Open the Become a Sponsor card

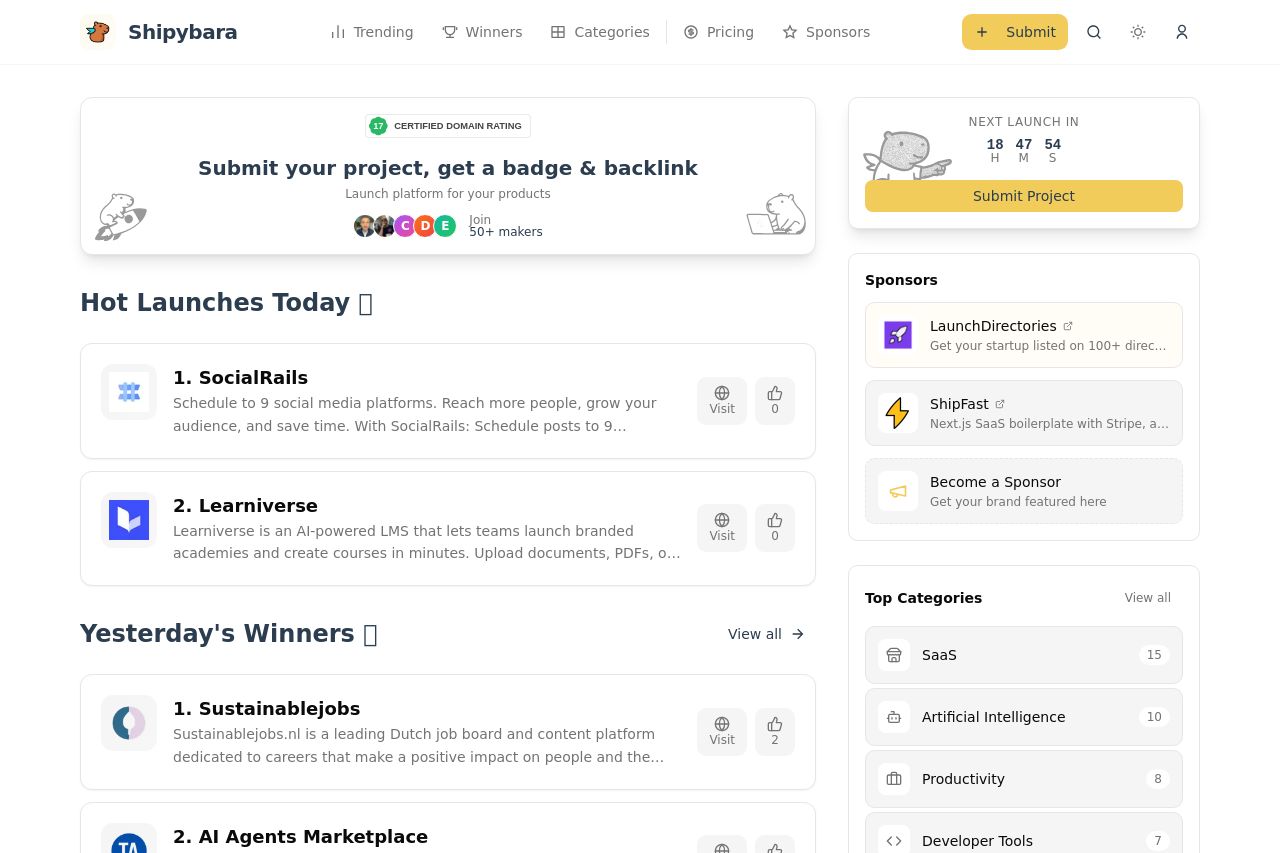tap(1023, 491)
